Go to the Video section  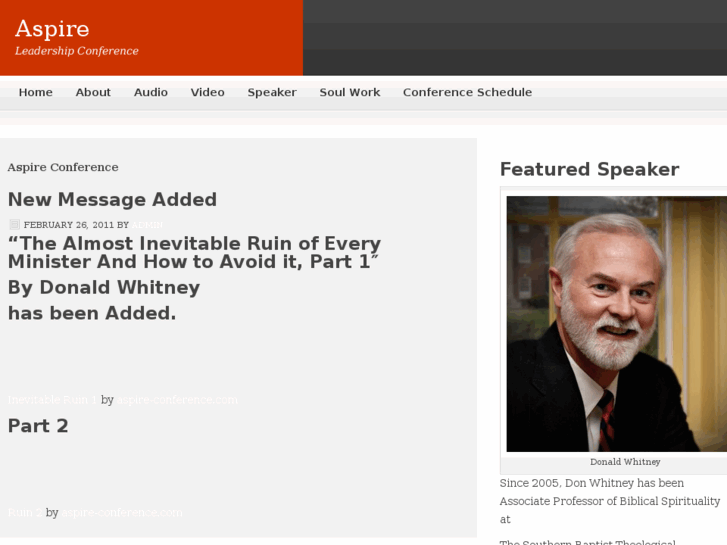point(207,92)
